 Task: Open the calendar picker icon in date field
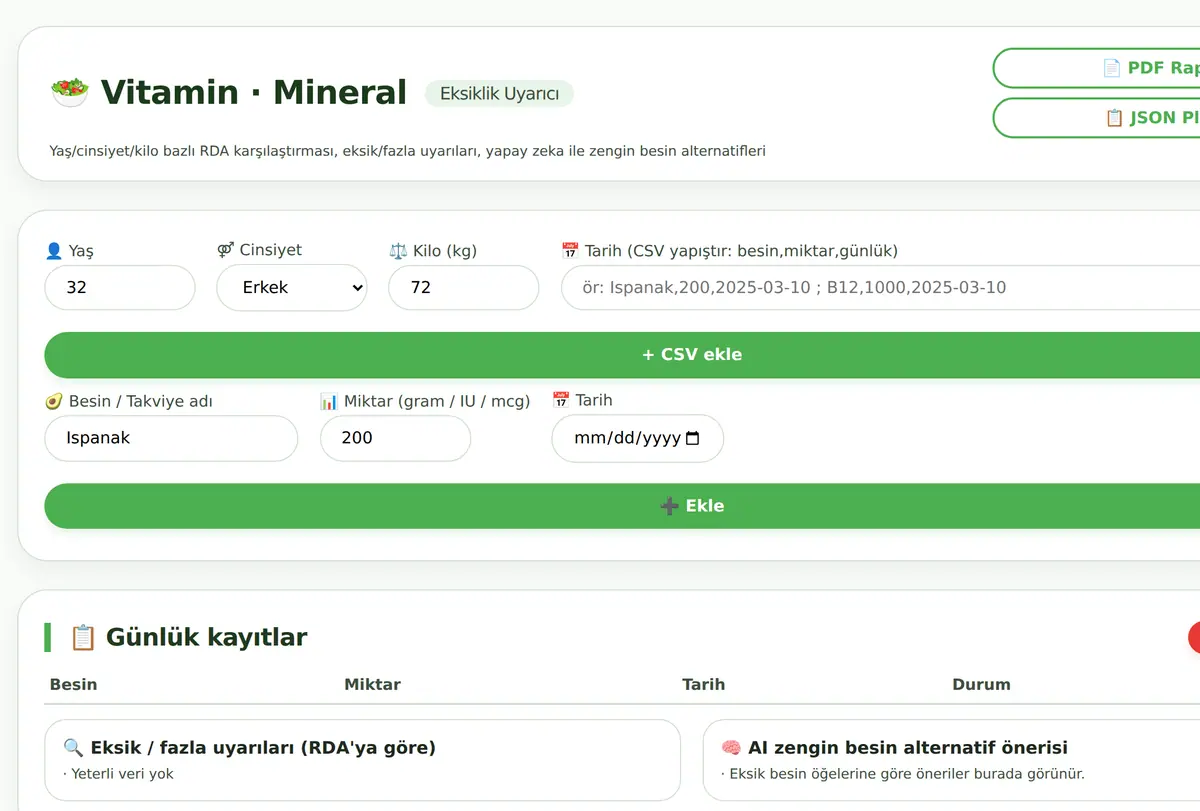[693, 438]
